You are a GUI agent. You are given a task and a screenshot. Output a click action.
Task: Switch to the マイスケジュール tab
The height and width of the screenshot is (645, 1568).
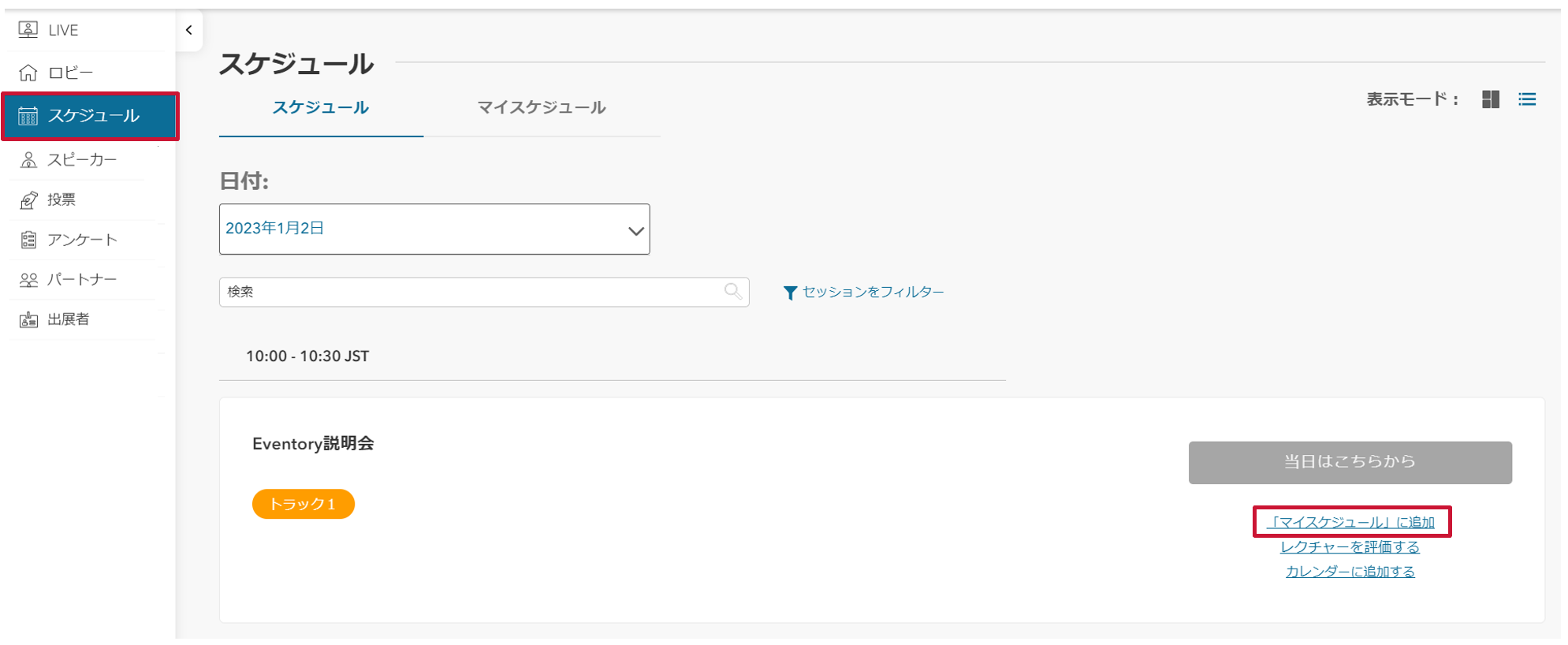coord(542,108)
